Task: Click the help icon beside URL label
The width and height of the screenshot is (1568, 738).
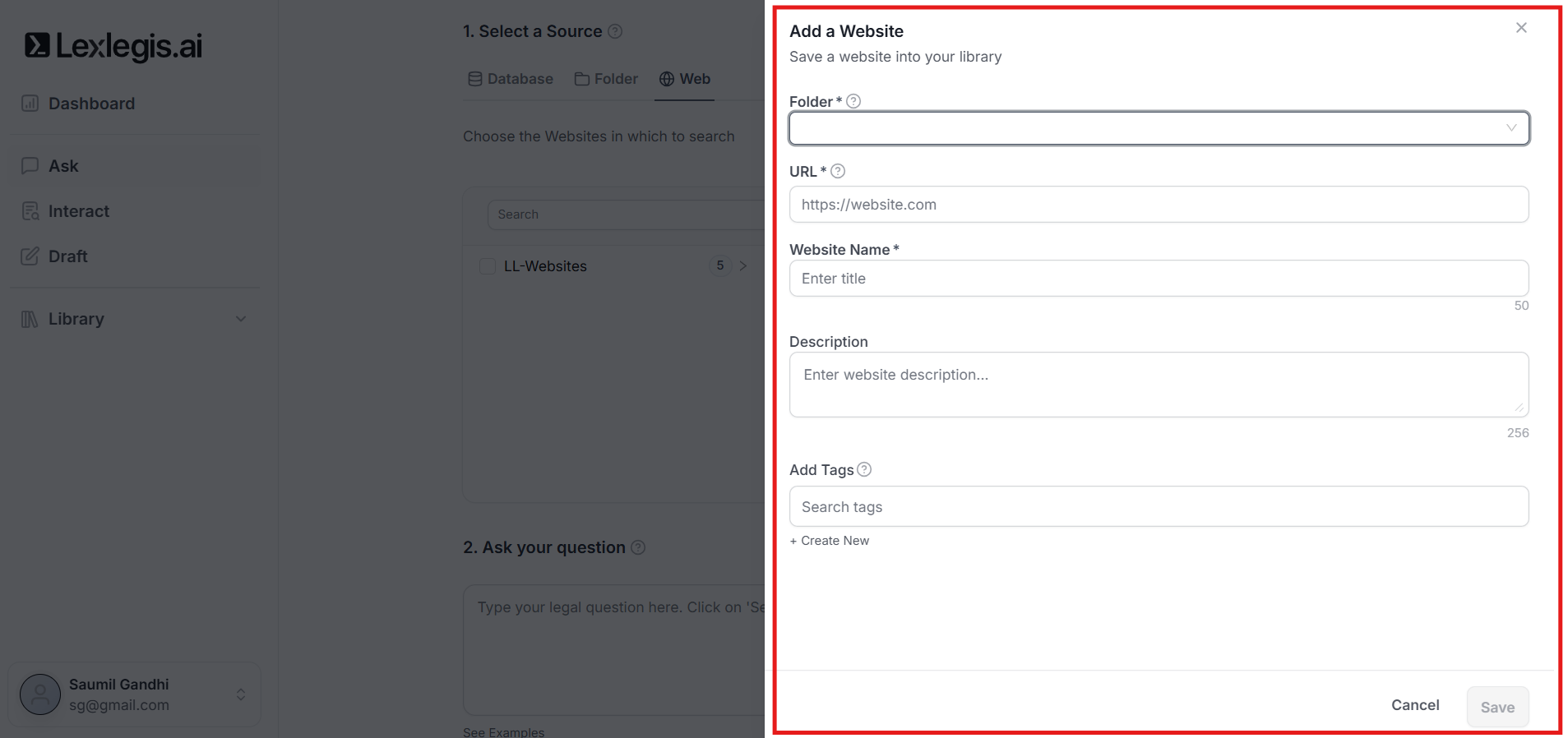Action: [838, 171]
